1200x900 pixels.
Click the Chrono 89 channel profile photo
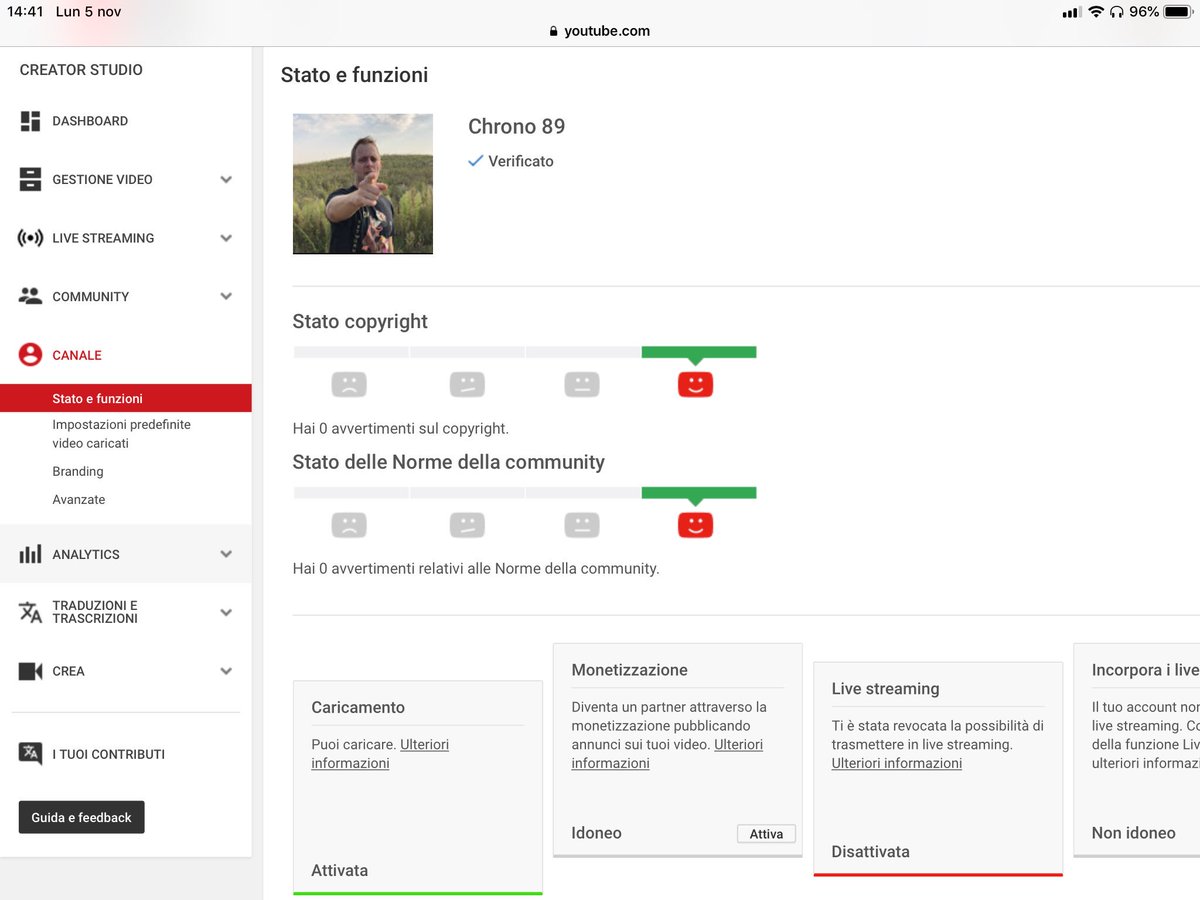pyautogui.click(x=363, y=183)
